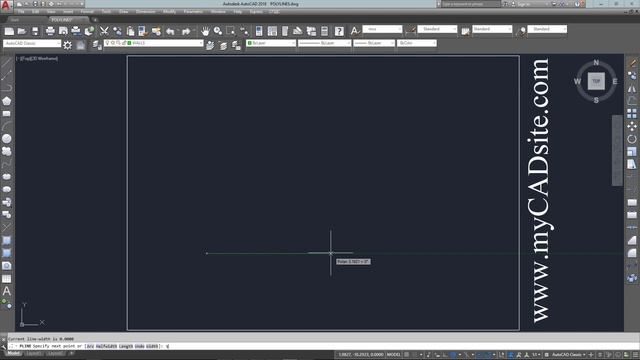
Task: Expand the text style dropdown
Action: click(x=400, y=29)
